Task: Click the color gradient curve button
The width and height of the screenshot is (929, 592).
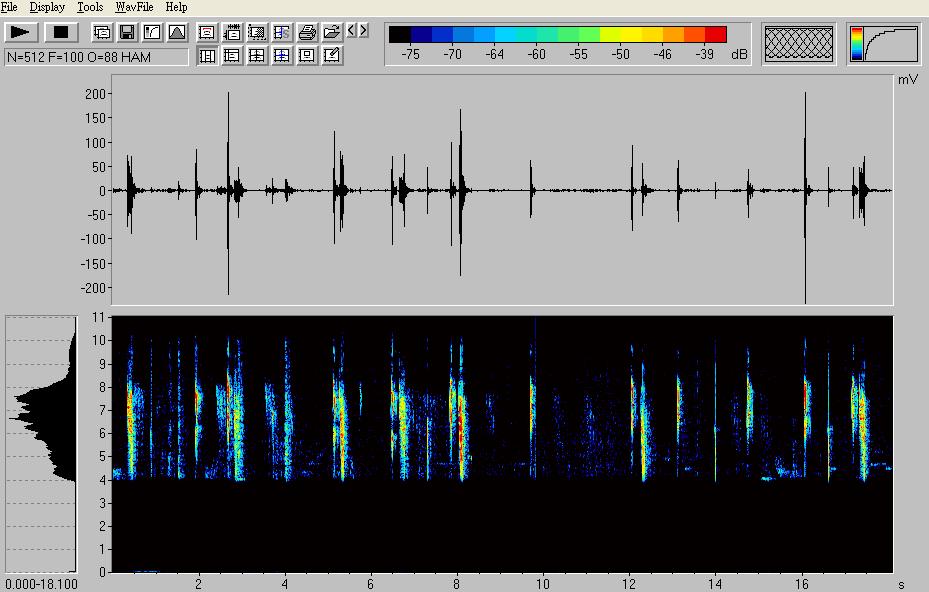Action: click(x=884, y=45)
